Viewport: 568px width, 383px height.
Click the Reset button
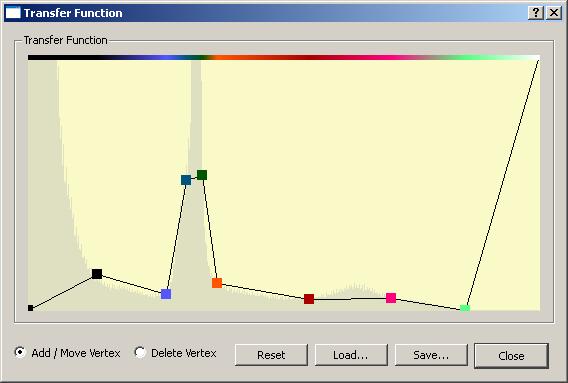click(271, 355)
